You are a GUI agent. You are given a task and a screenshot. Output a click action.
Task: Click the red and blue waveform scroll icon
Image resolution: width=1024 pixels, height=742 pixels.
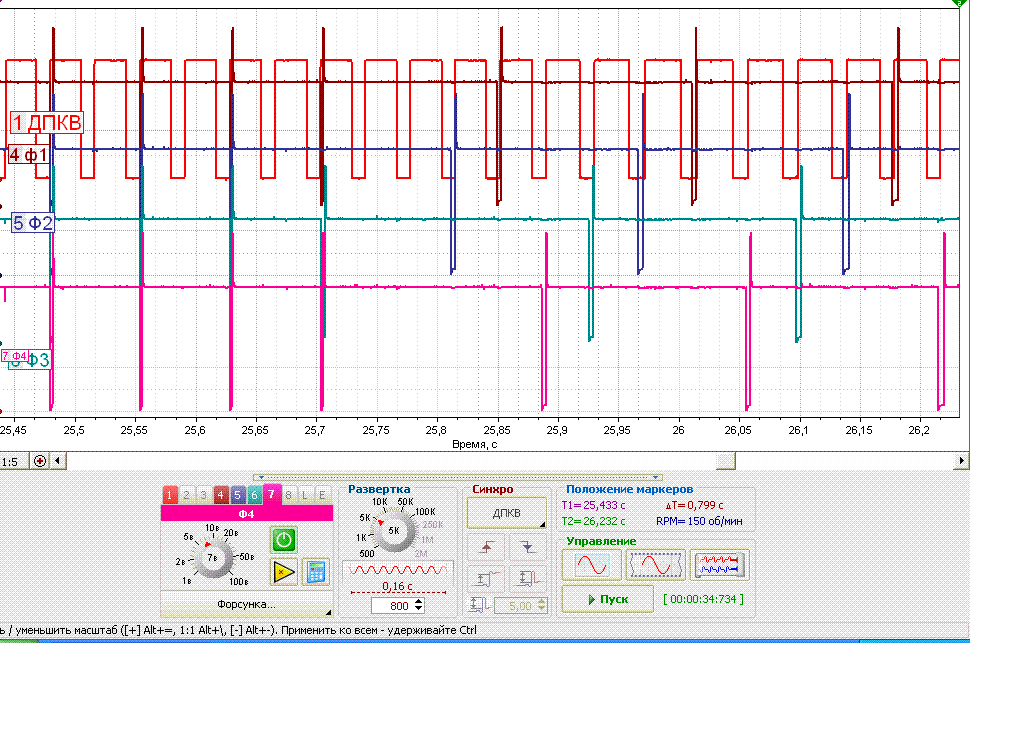(x=719, y=565)
